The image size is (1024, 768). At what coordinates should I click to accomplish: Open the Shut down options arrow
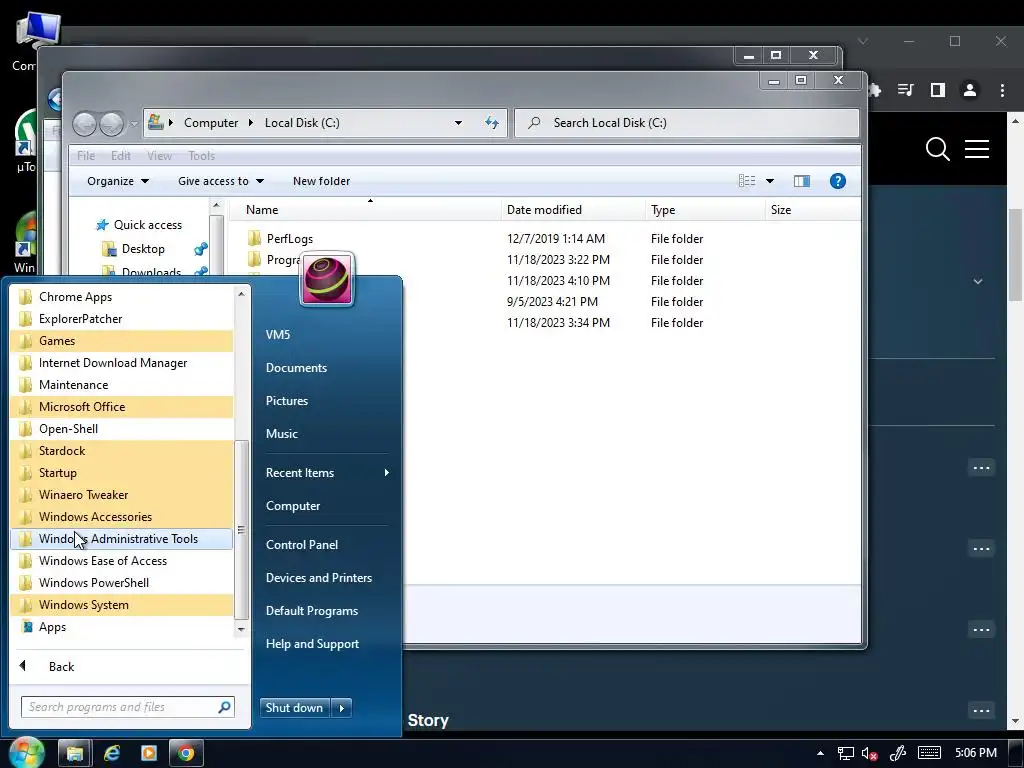pos(342,708)
